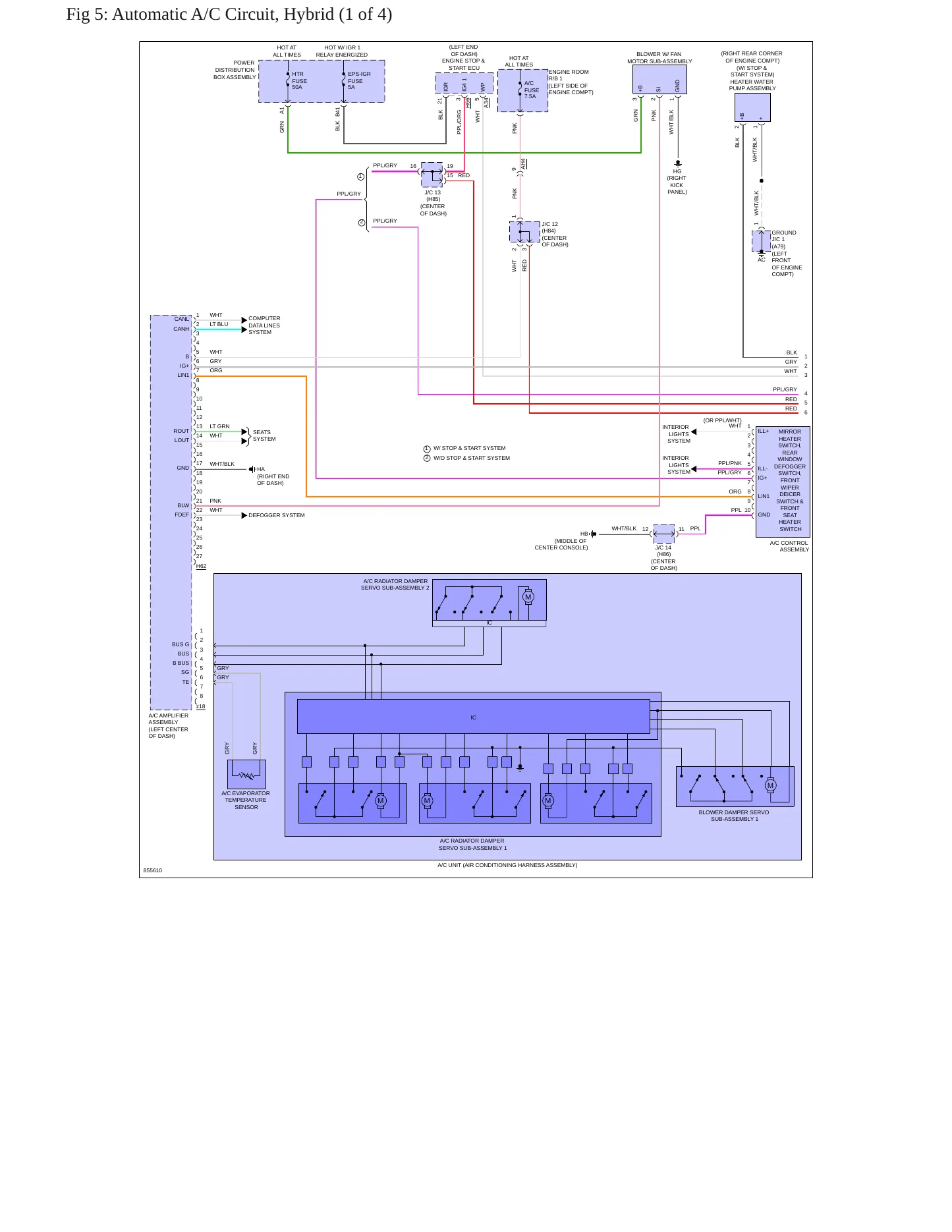Click the "A/C EVAPORATOR TEMPERATURE SENSOR" label
The width and height of the screenshot is (952, 1232).
[246, 800]
